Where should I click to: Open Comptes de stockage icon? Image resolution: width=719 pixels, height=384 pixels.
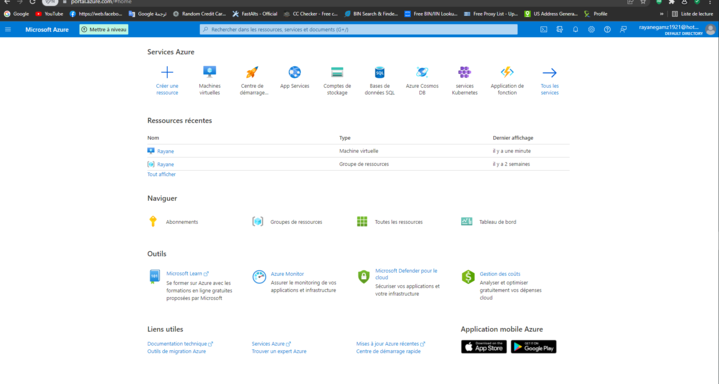pos(337,72)
